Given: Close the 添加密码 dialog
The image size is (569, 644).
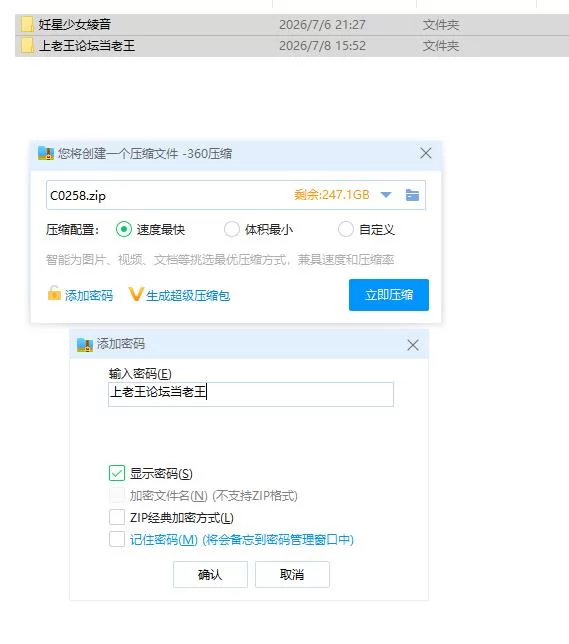Looking at the screenshot, I should click(x=413, y=345).
